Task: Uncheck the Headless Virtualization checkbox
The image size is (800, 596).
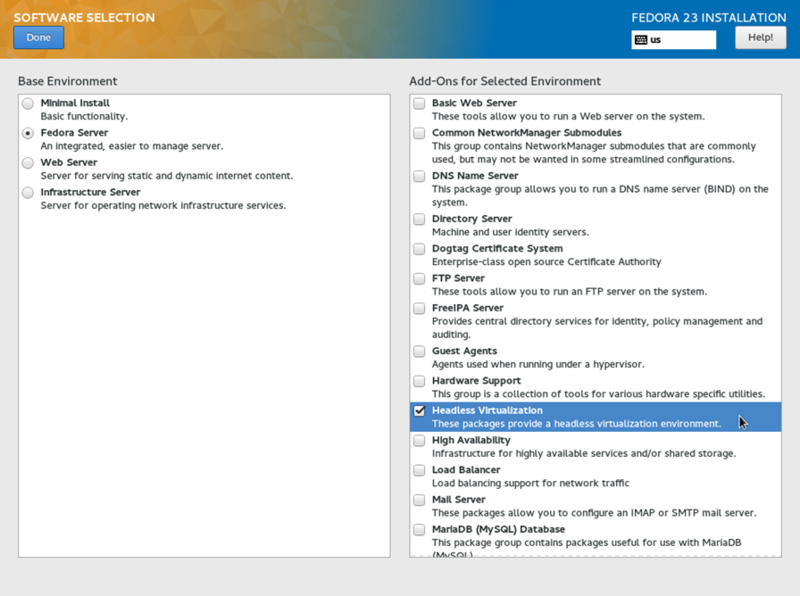Action: pos(420,411)
